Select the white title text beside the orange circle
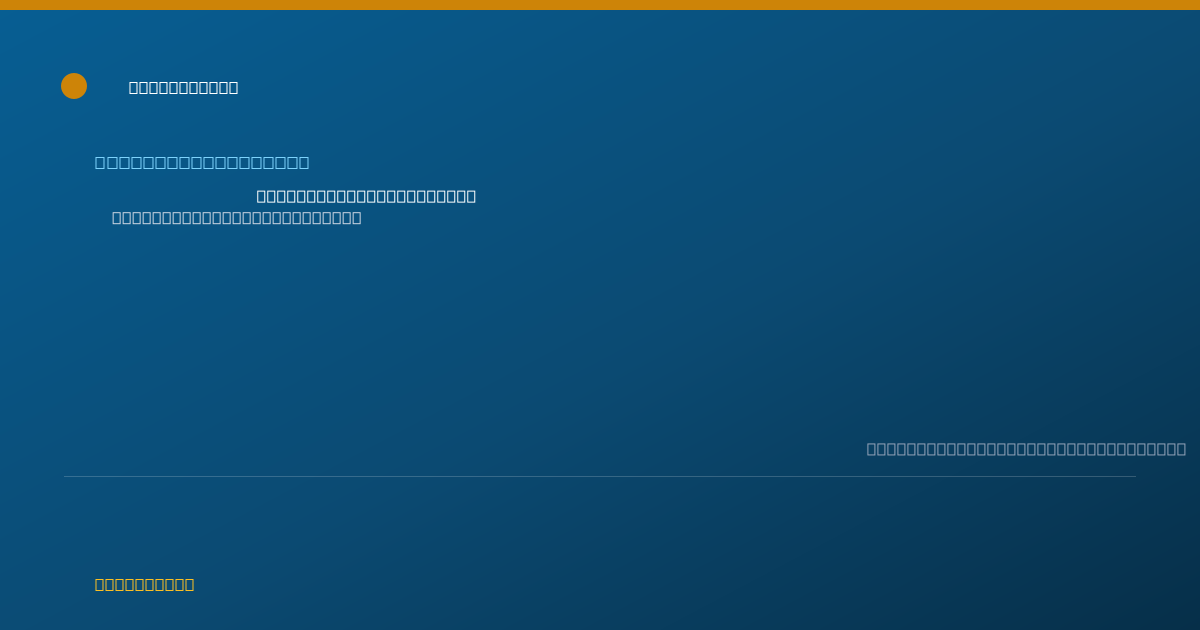Viewport: 1200px width, 630px height. (x=184, y=88)
